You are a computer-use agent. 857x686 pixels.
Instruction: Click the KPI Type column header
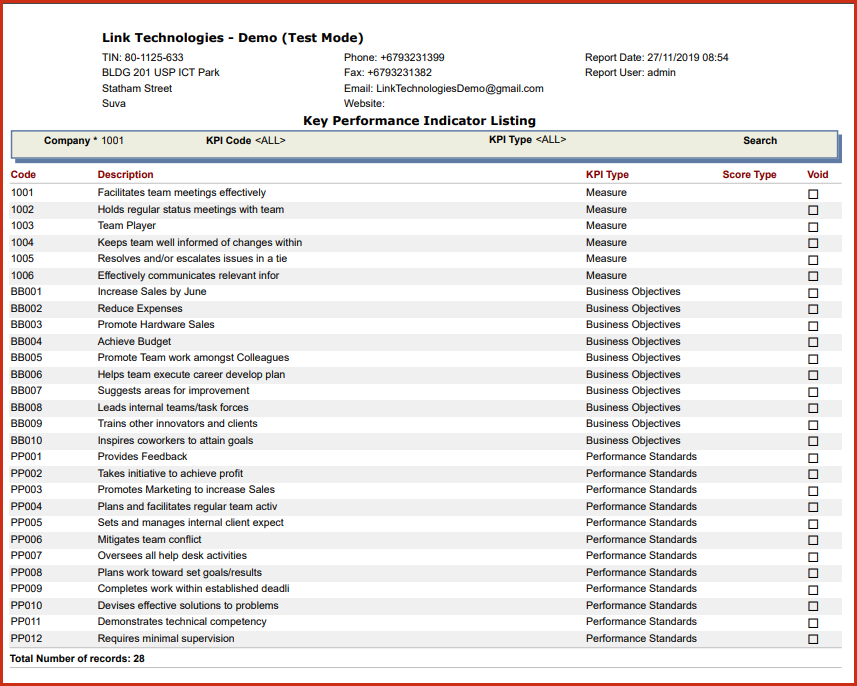tap(607, 174)
